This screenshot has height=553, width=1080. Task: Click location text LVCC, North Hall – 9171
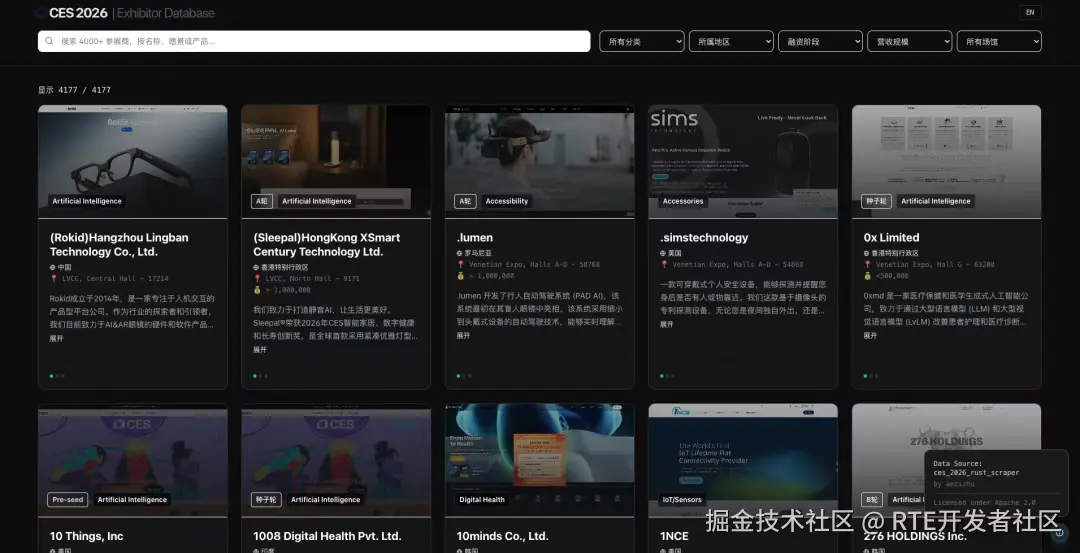(x=311, y=278)
